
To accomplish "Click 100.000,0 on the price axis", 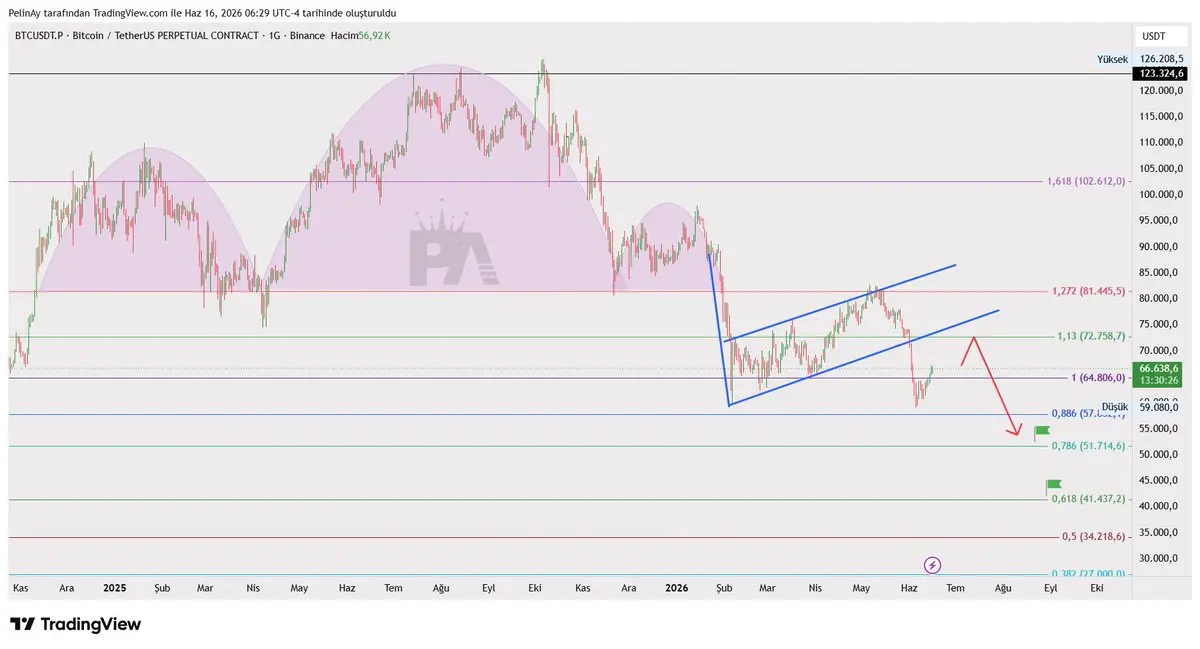I will (1162, 194).
